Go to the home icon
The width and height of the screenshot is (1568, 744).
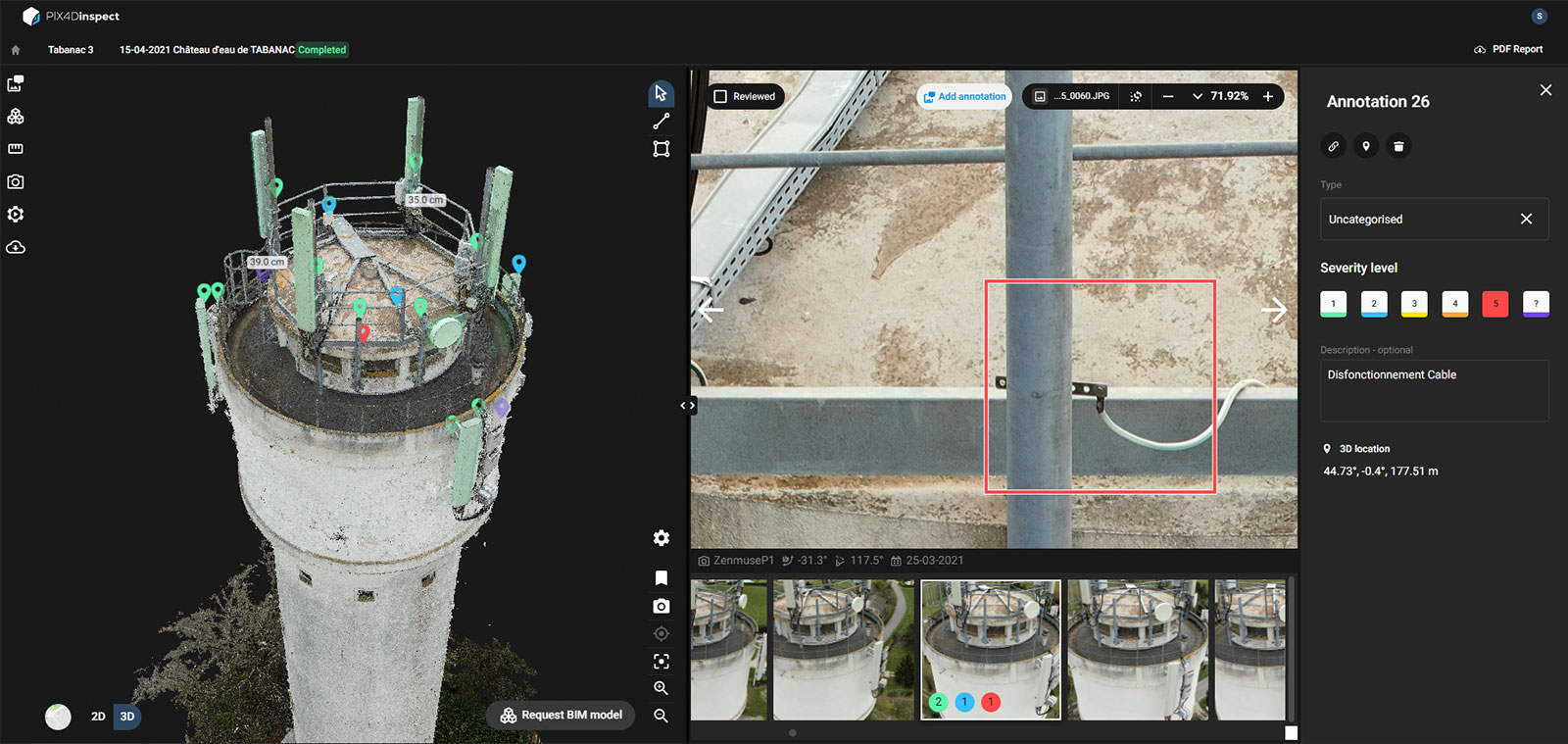(16, 50)
